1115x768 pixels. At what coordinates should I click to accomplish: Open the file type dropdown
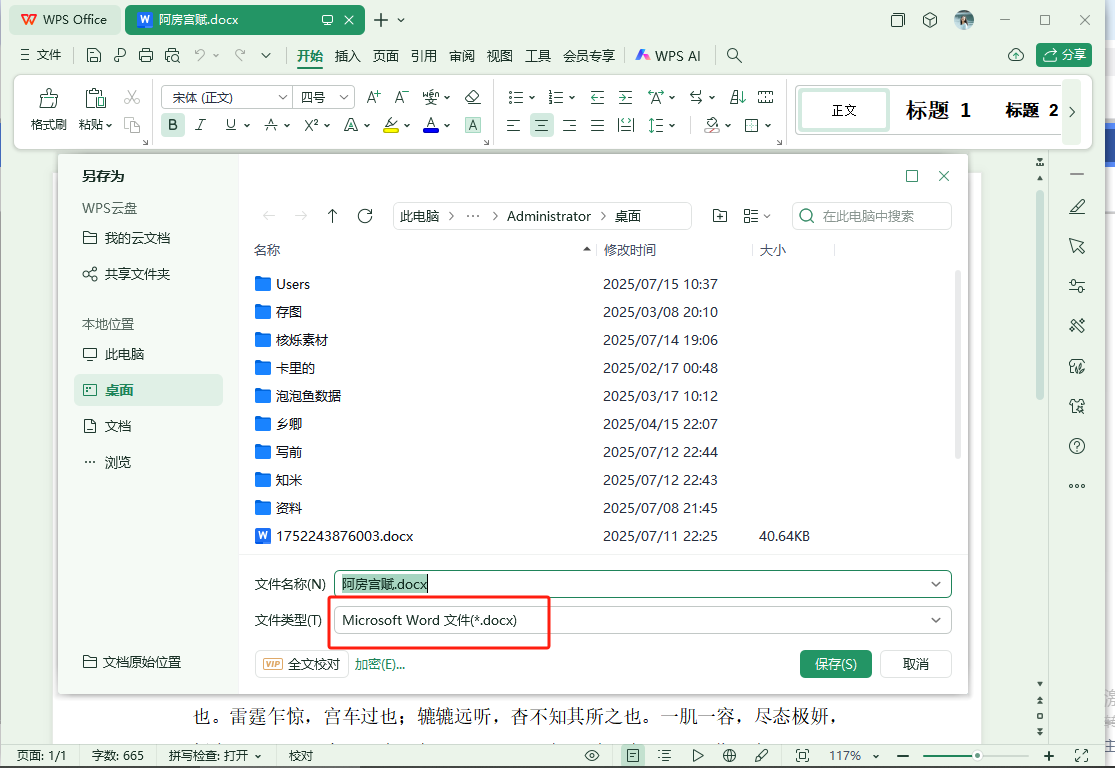click(x=936, y=620)
